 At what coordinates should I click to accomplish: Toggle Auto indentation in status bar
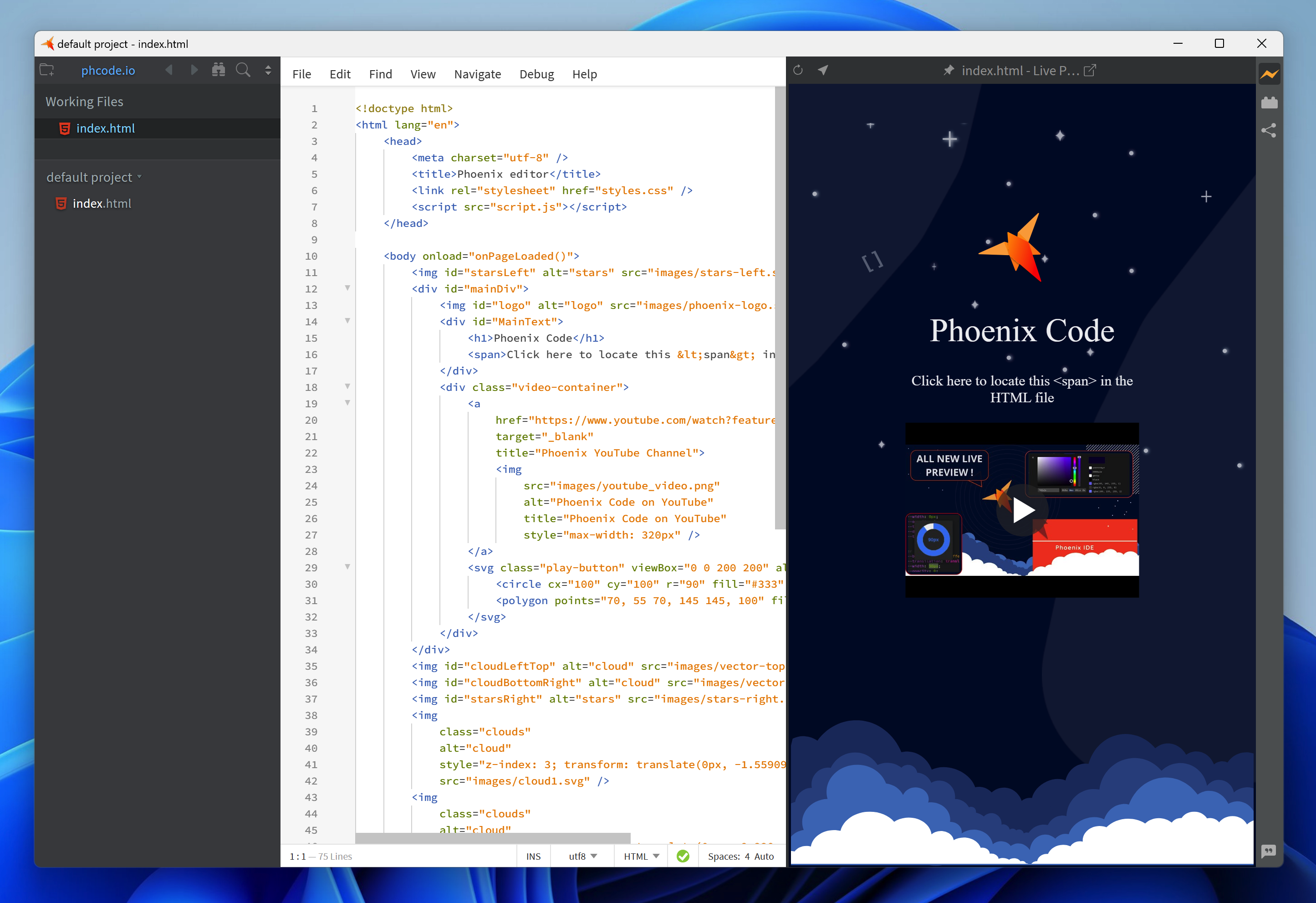[x=764, y=857]
